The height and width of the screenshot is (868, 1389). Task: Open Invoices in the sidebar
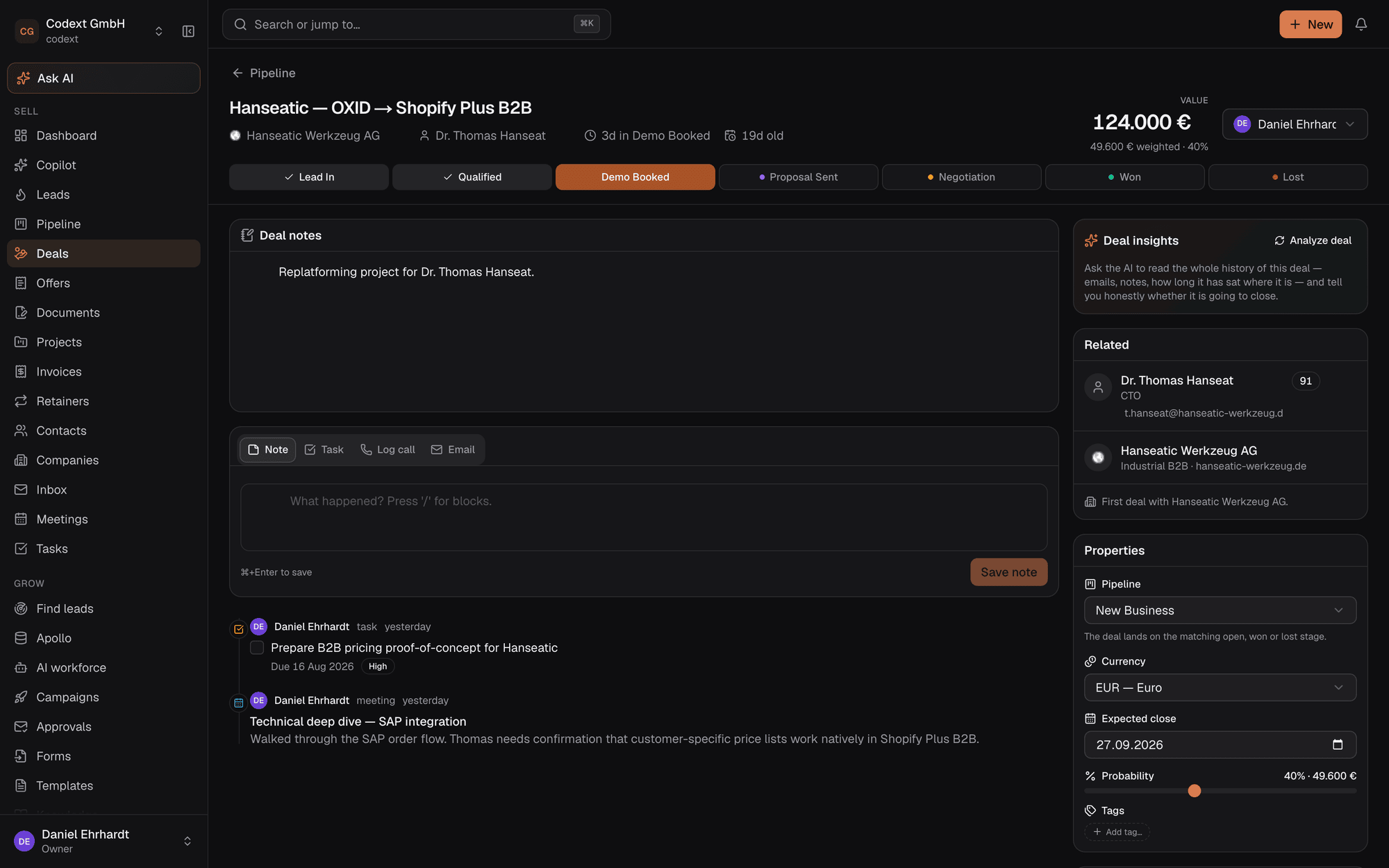coord(103,372)
